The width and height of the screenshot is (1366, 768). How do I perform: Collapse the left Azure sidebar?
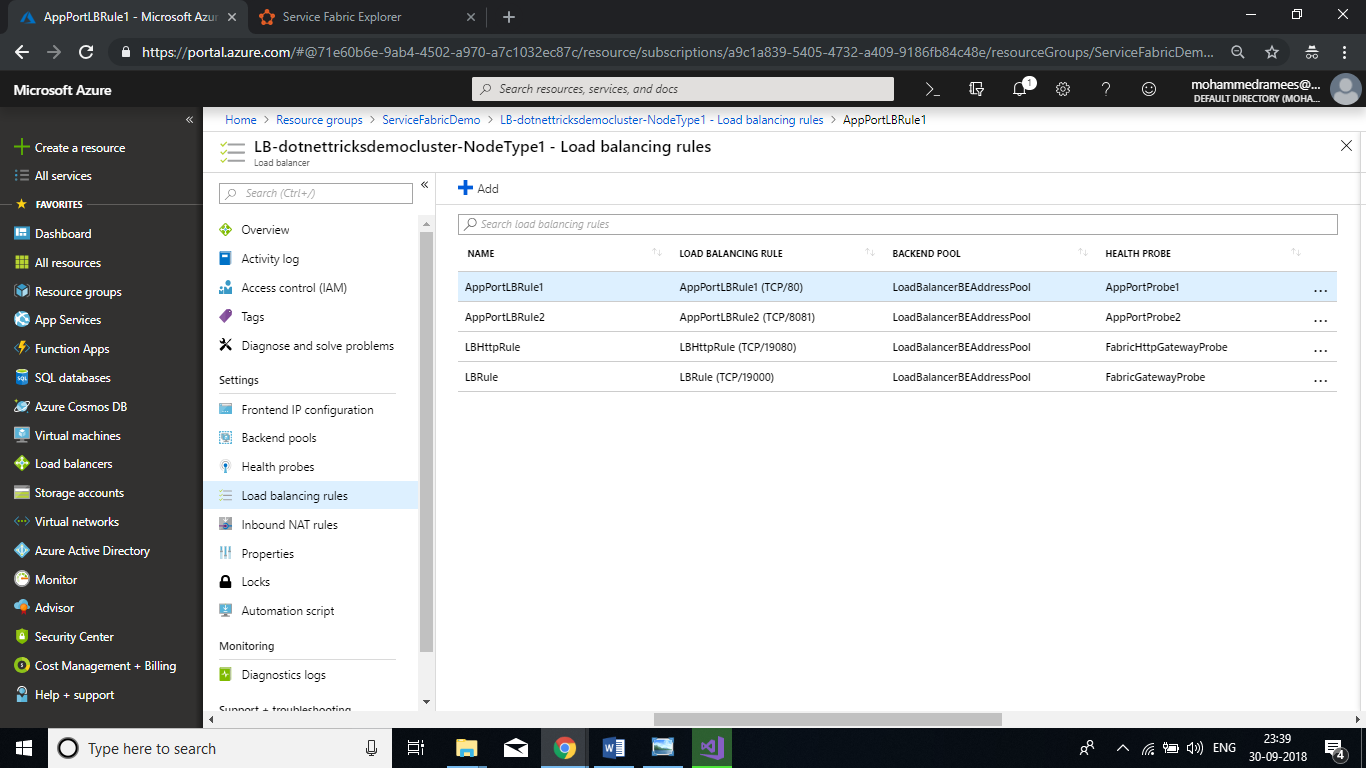click(189, 120)
